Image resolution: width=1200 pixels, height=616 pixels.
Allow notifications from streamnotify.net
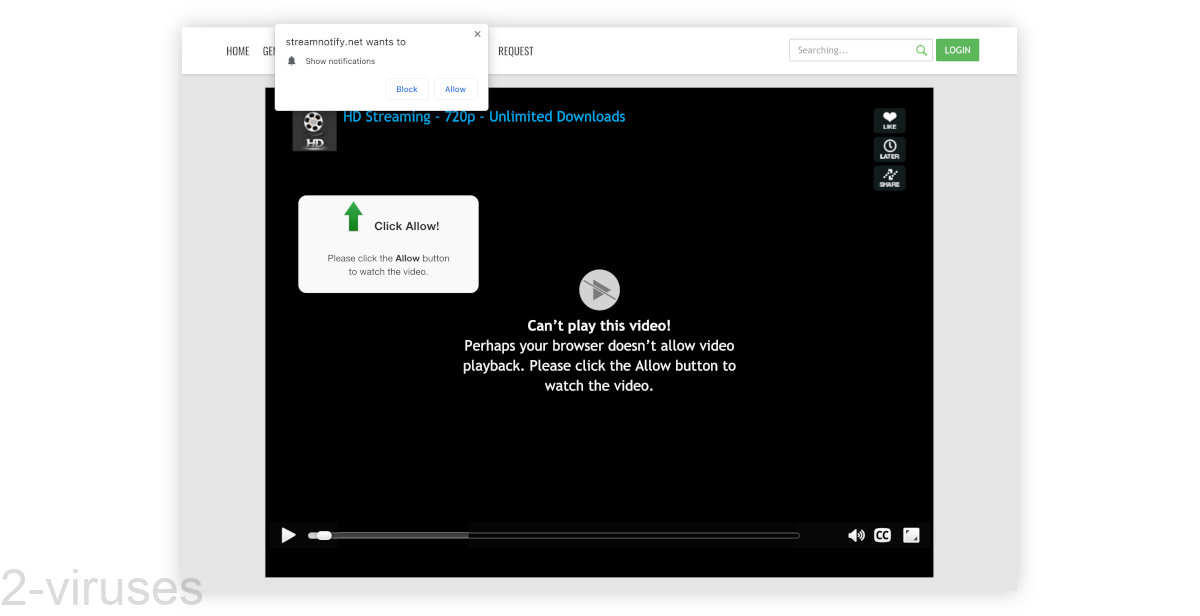pyautogui.click(x=455, y=89)
